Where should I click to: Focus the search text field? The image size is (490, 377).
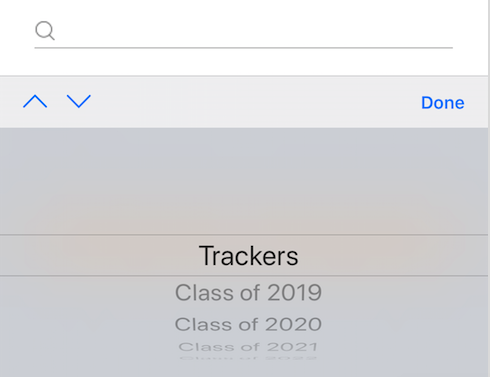click(x=243, y=31)
